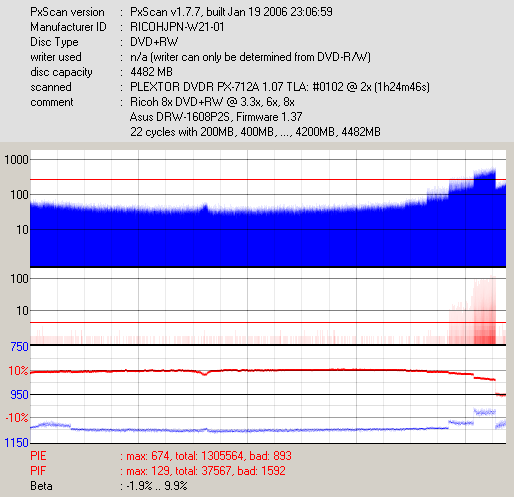Click the Asus DRW-1608P2S firmware comment
The image size is (514, 497).
click(216, 117)
